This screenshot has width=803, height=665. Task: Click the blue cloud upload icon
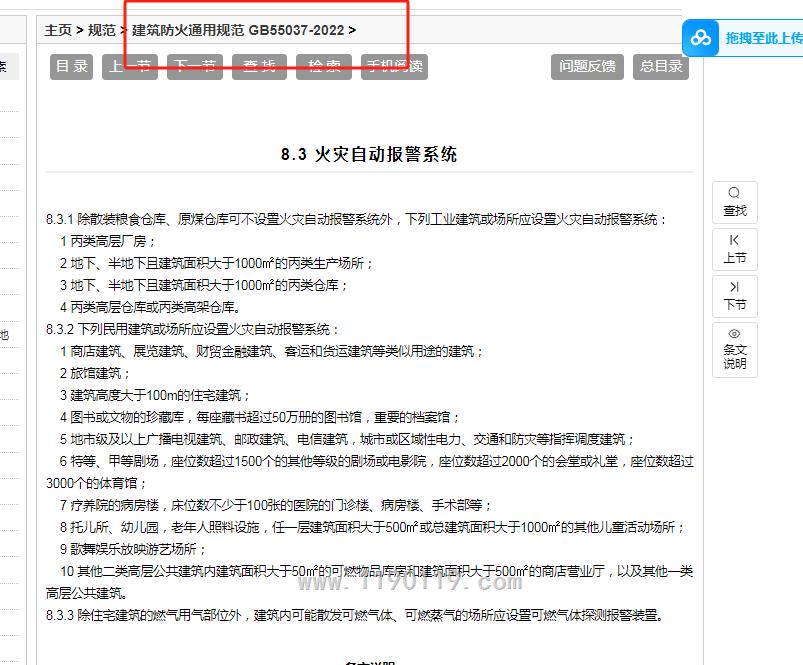click(x=701, y=38)
